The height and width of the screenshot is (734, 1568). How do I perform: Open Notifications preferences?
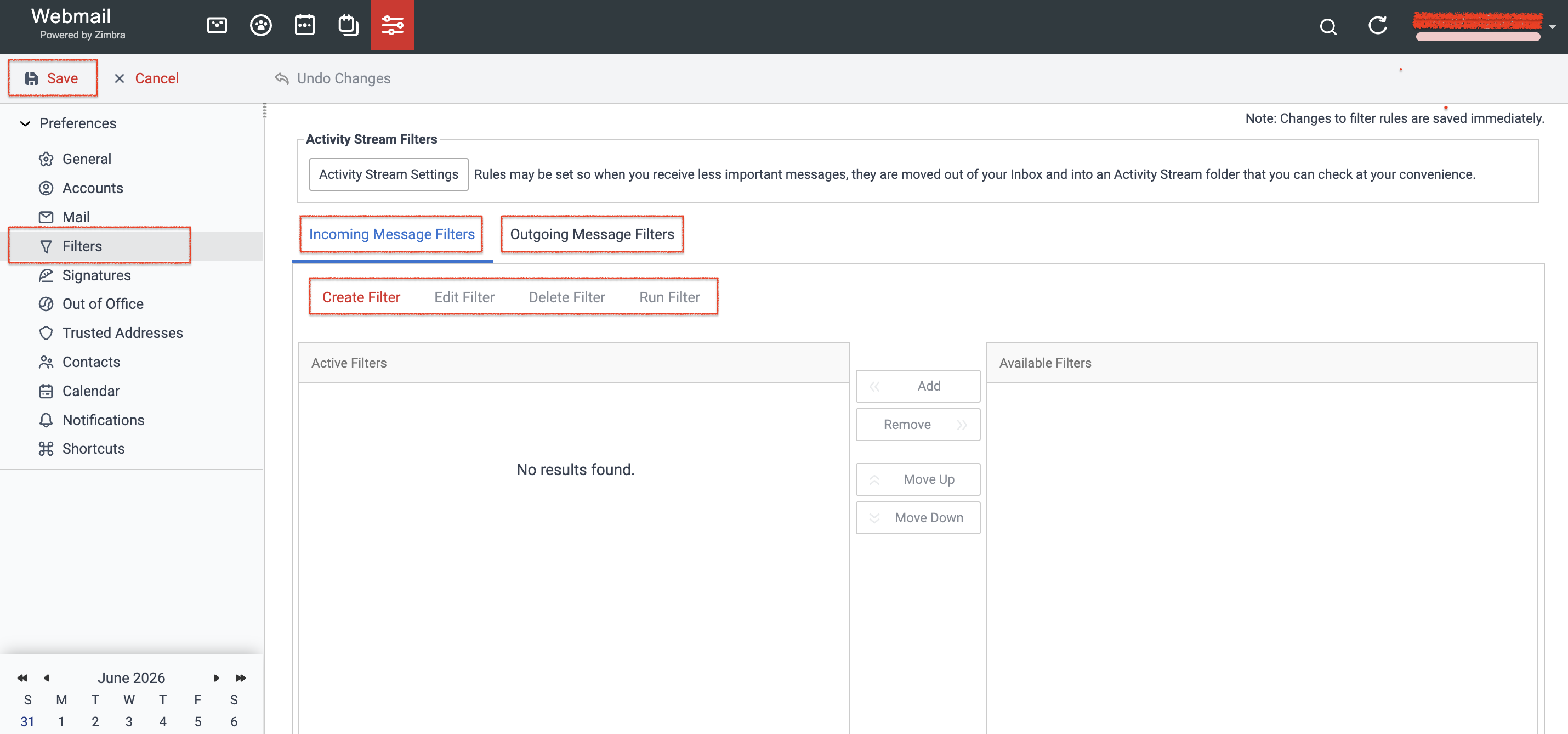103,420
